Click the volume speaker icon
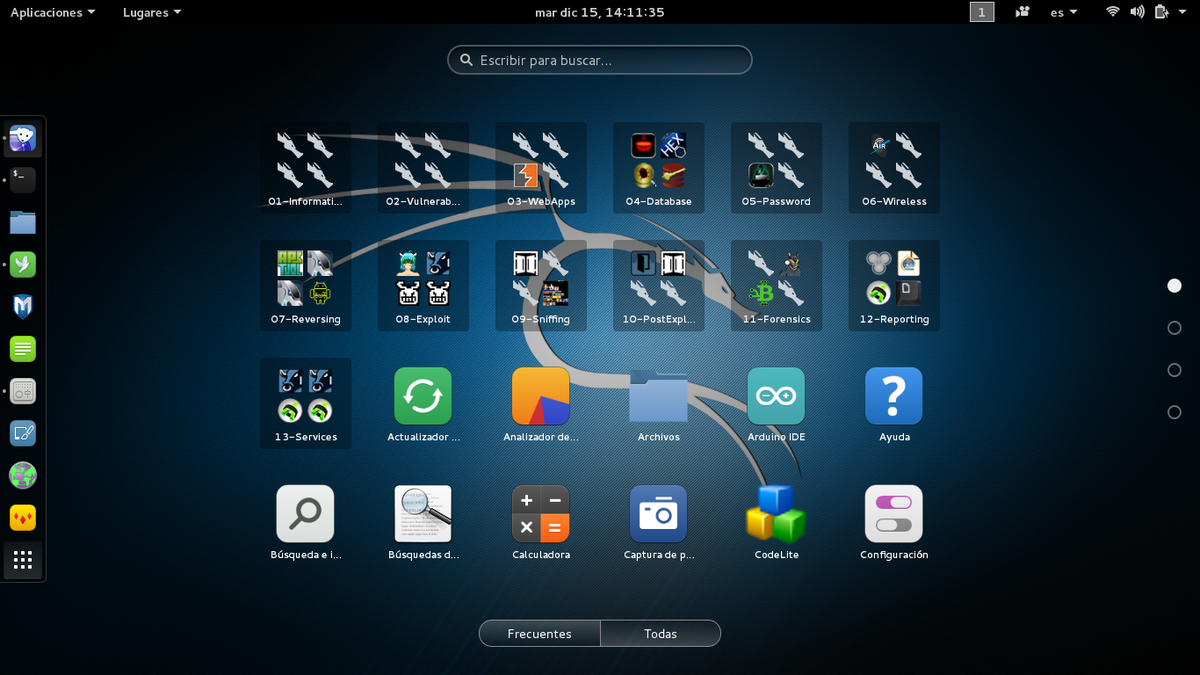The width and height of the screenshot is (1200, 675). [1138, 12]
